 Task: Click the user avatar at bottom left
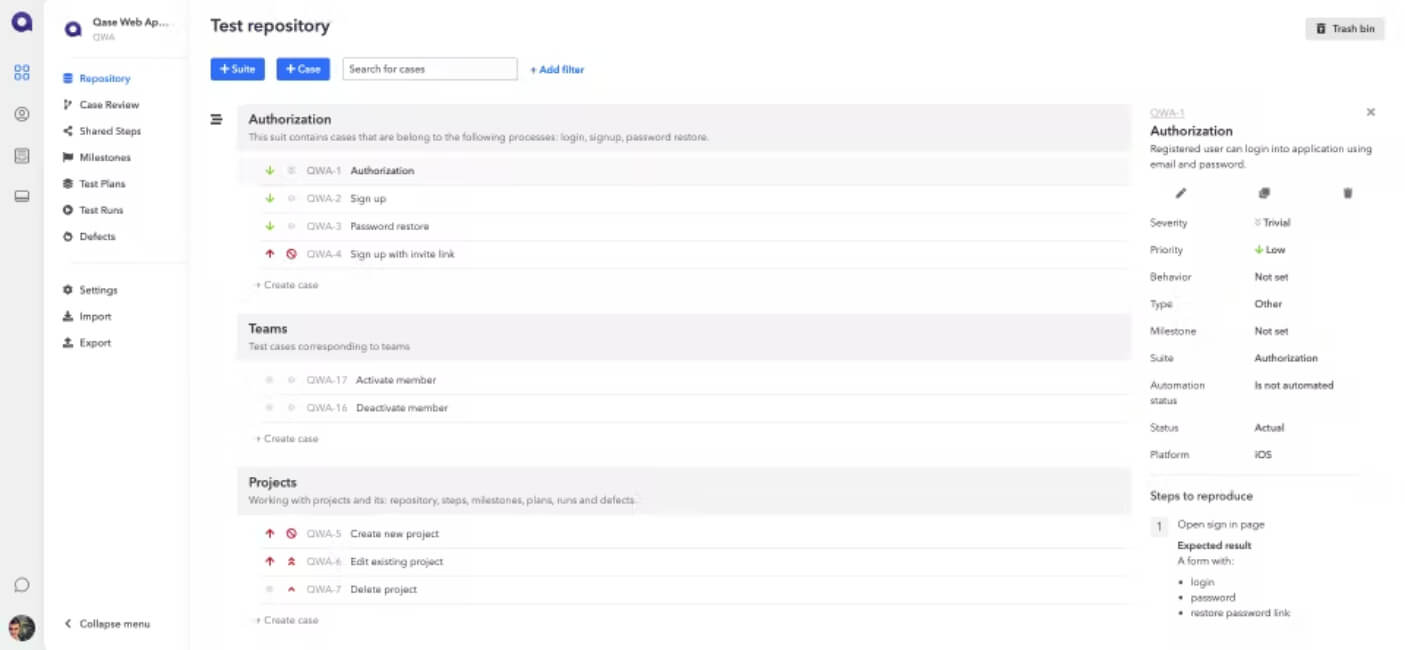click(x=22, y=628)
